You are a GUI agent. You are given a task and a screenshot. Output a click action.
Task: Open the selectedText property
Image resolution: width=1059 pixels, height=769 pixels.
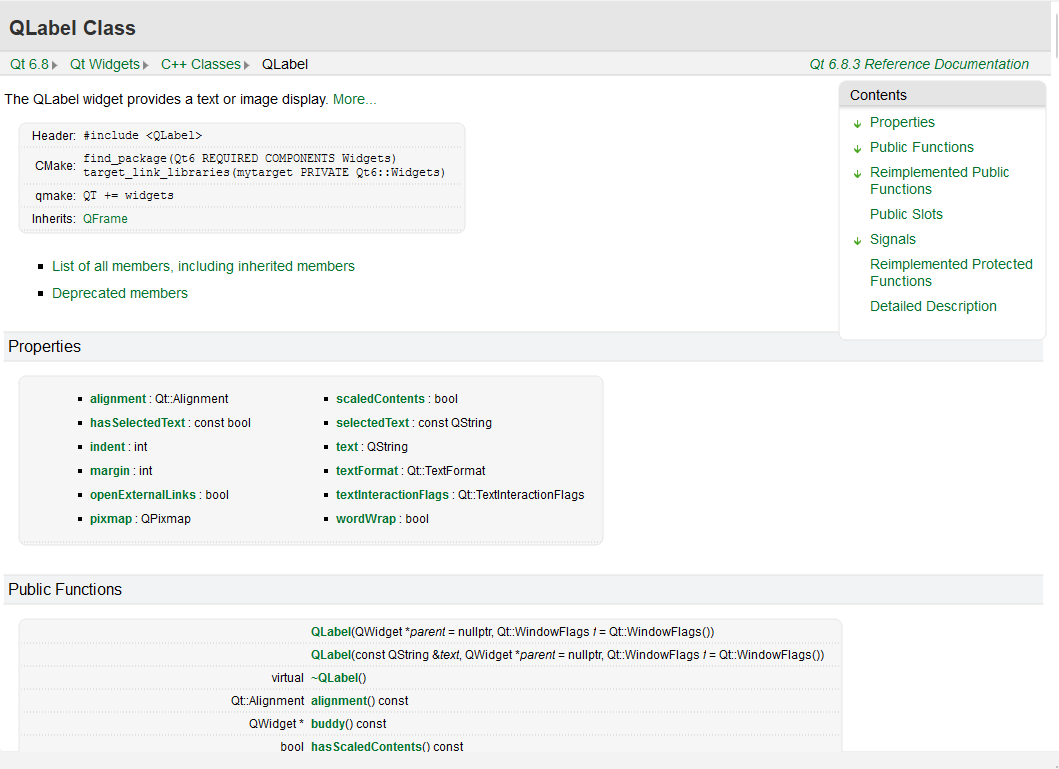coord(372,423)
